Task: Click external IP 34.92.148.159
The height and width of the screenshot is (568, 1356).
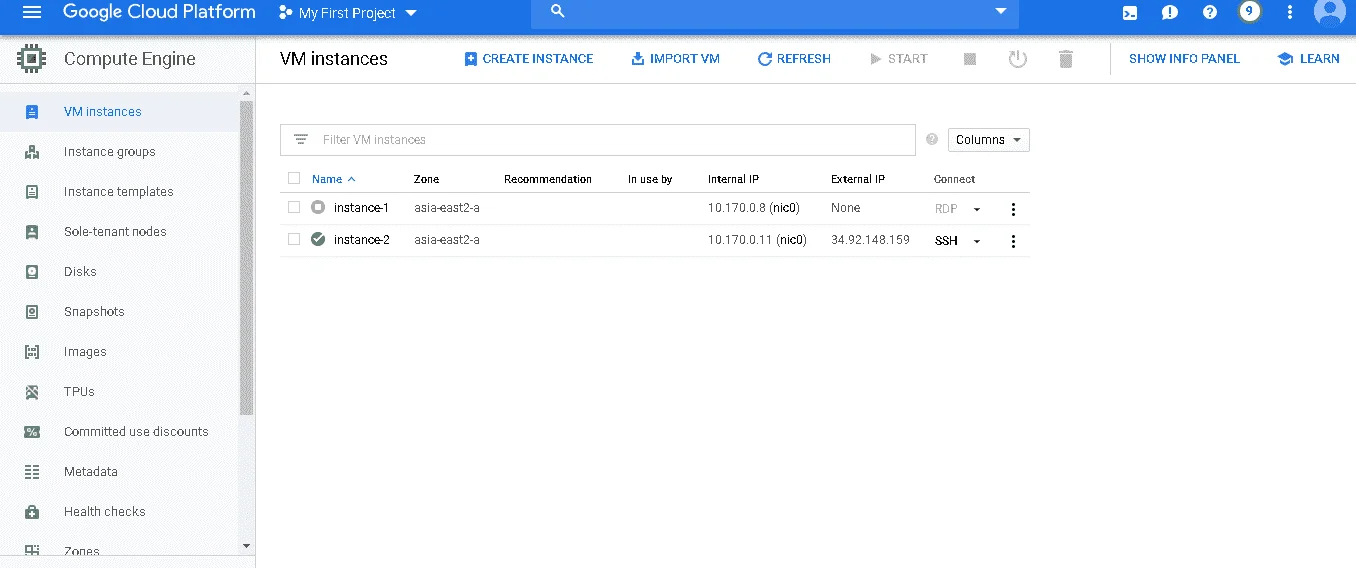Action: click(x=870, y=240)
